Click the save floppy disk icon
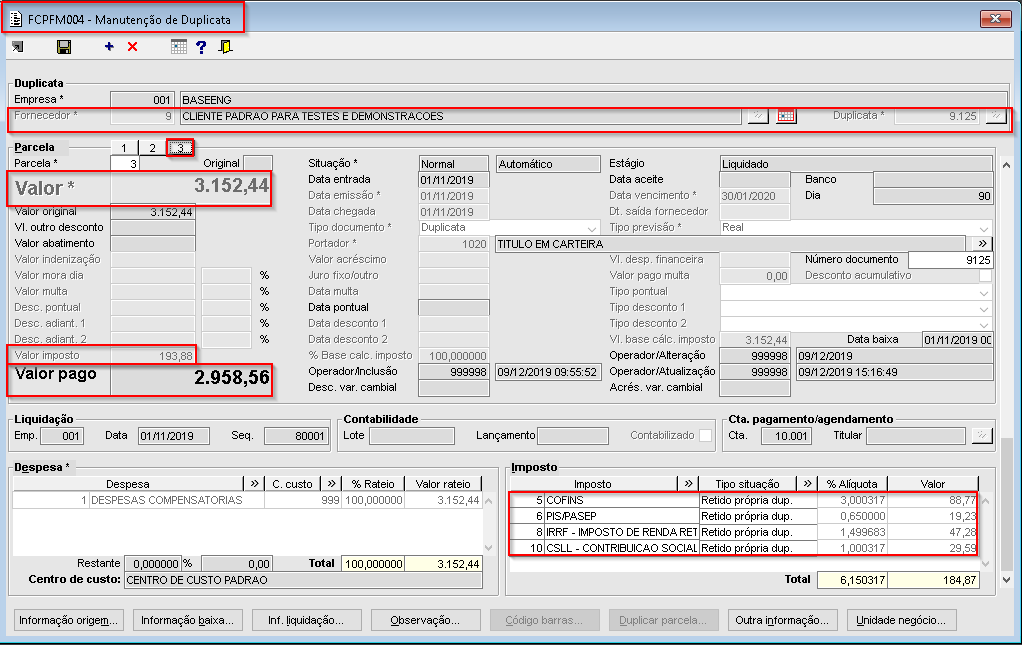 pyautogui.click(x=64, y=47)
